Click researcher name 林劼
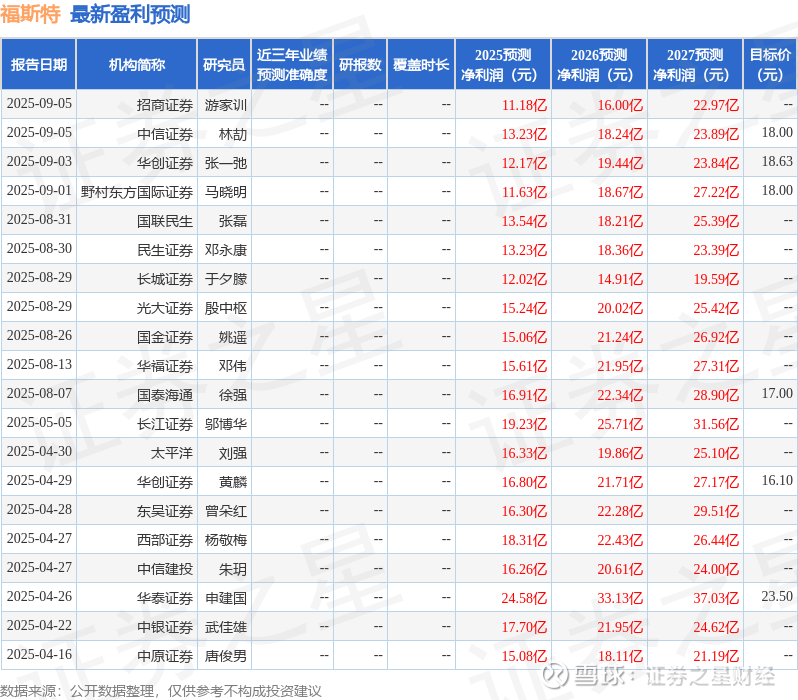 click(x=233, y=134)
